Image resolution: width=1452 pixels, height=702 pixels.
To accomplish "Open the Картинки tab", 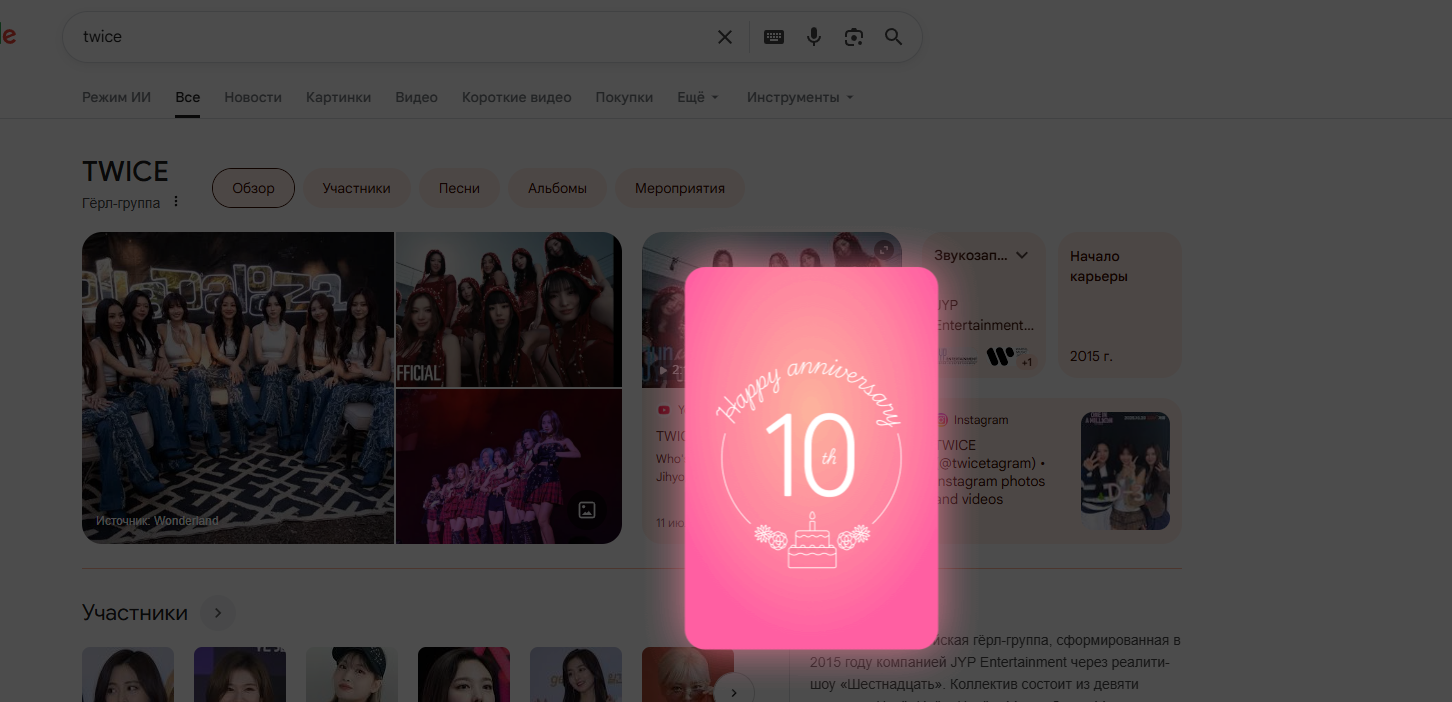I will tap(338, 97).
